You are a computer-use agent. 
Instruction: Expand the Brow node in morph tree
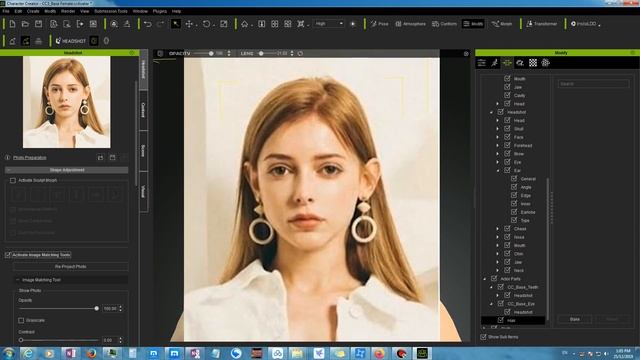(x=498, y=154)
